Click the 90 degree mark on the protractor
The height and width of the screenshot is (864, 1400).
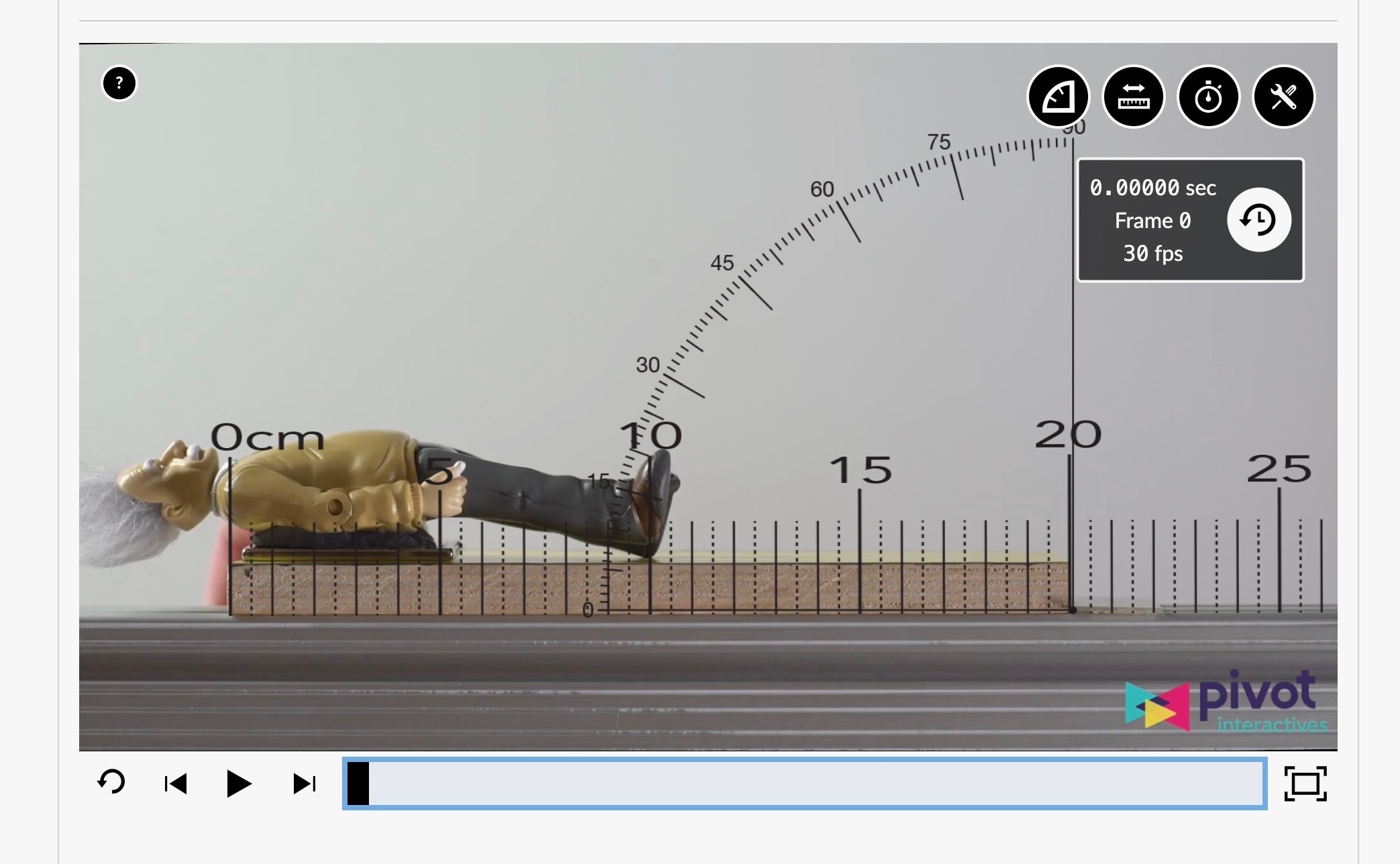tap(1074, 129)
